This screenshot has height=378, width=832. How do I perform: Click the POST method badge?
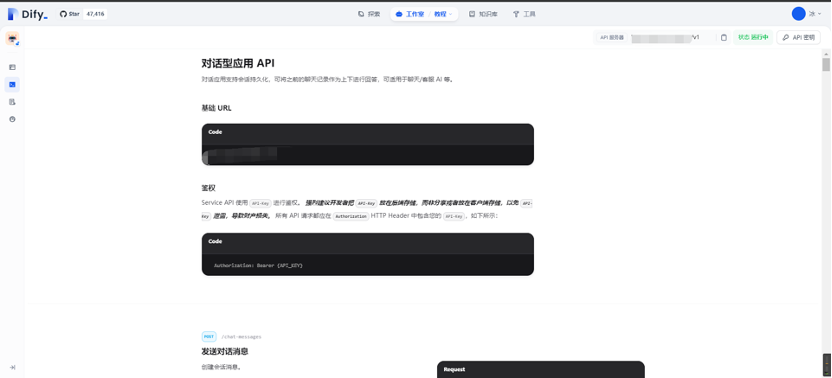[209, 337]
